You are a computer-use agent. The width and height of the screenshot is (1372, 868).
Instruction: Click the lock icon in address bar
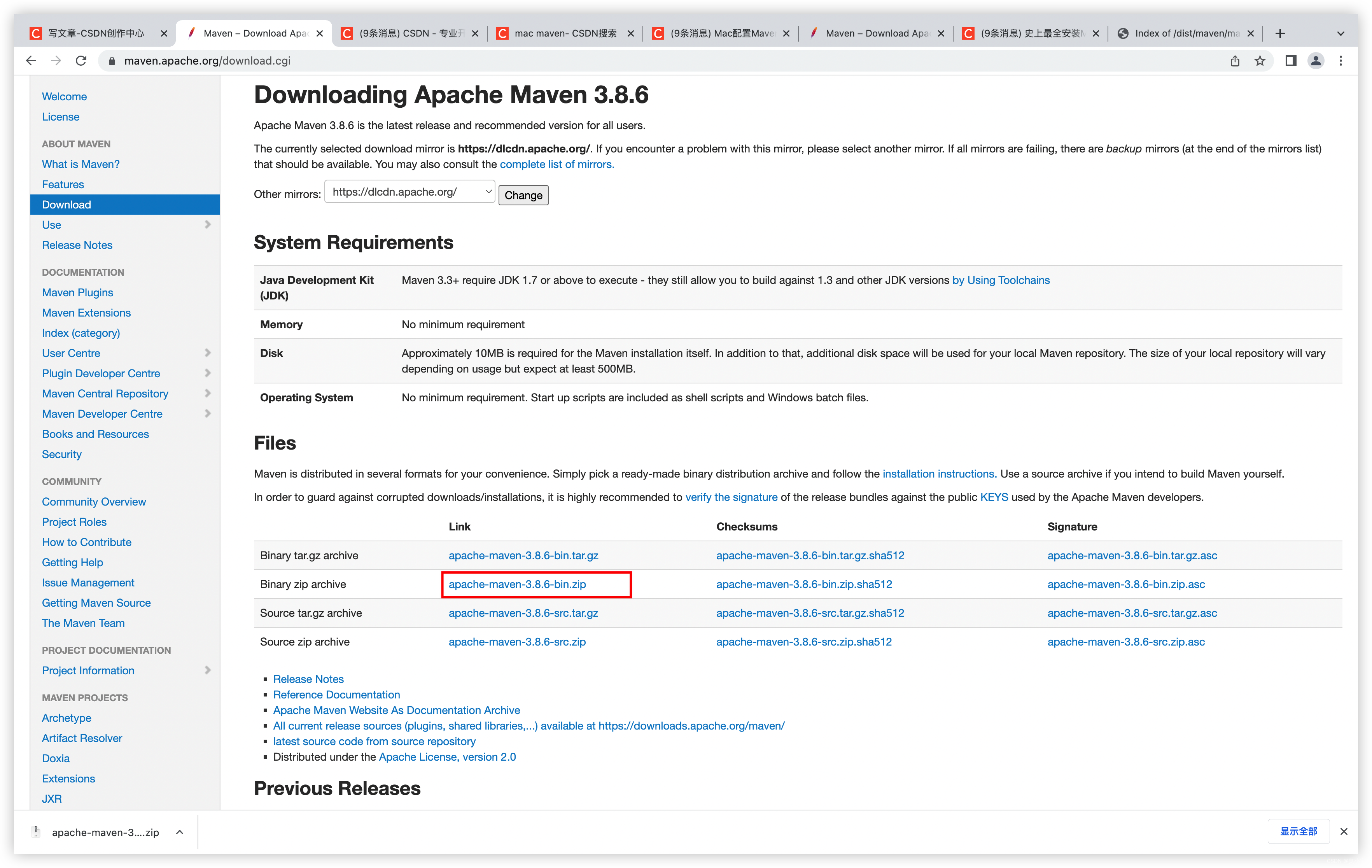click(x=112, y=61)
